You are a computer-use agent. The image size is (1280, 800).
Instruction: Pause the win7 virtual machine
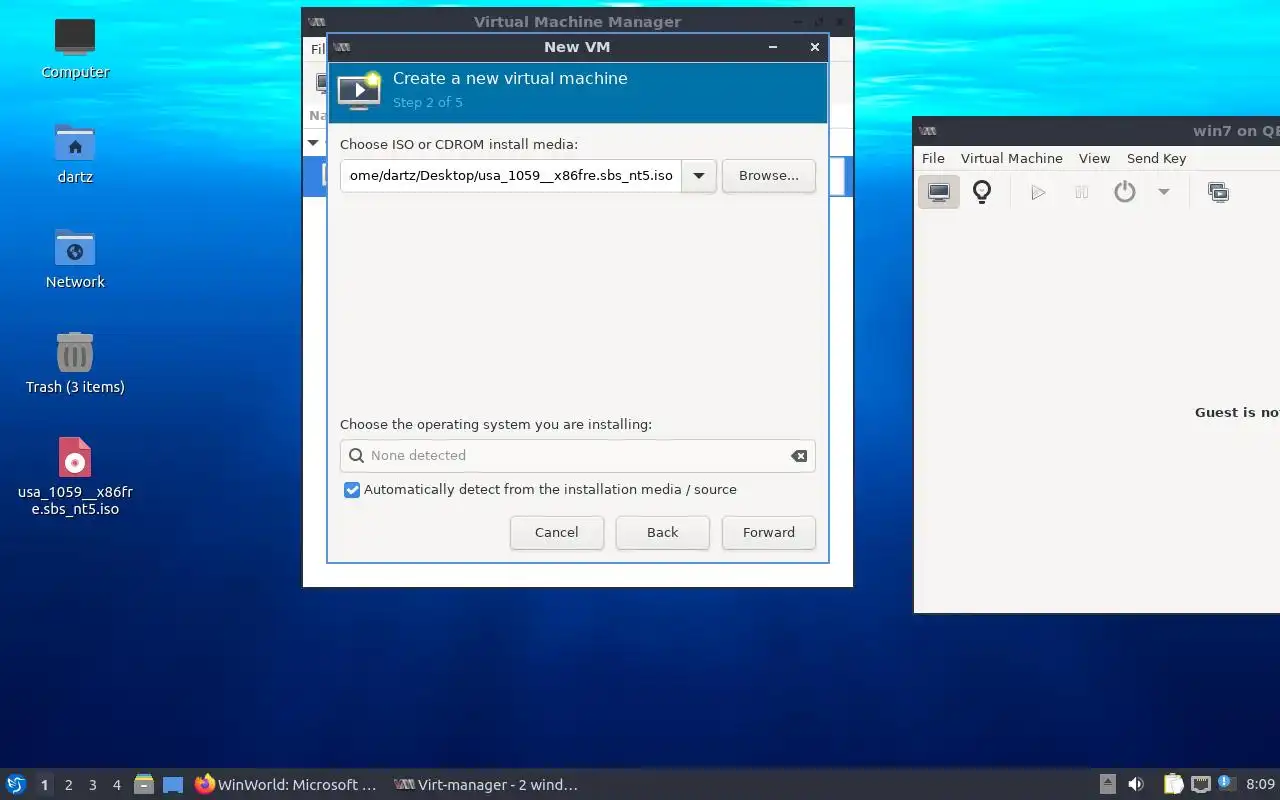(1081, 192)
